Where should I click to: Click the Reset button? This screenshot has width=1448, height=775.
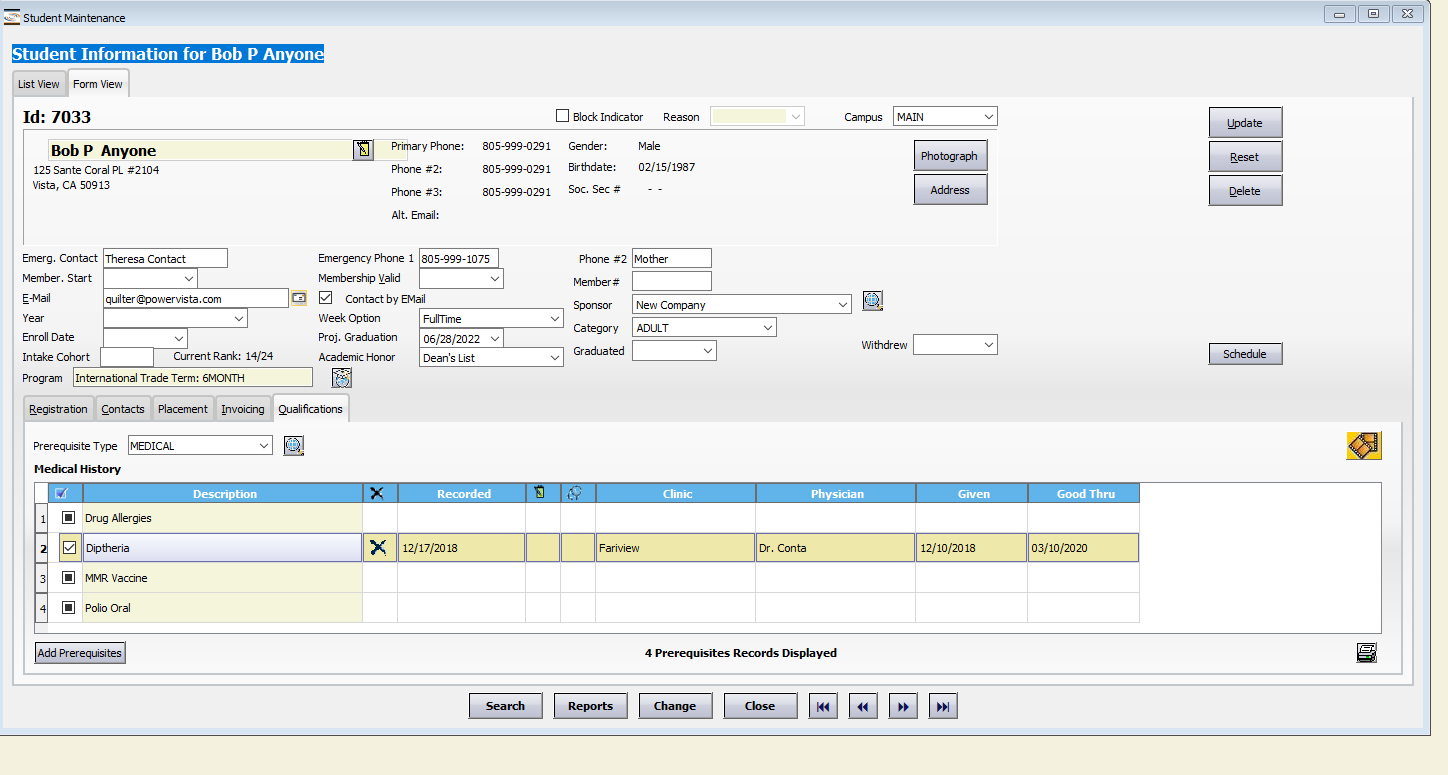click(1245, 157)
